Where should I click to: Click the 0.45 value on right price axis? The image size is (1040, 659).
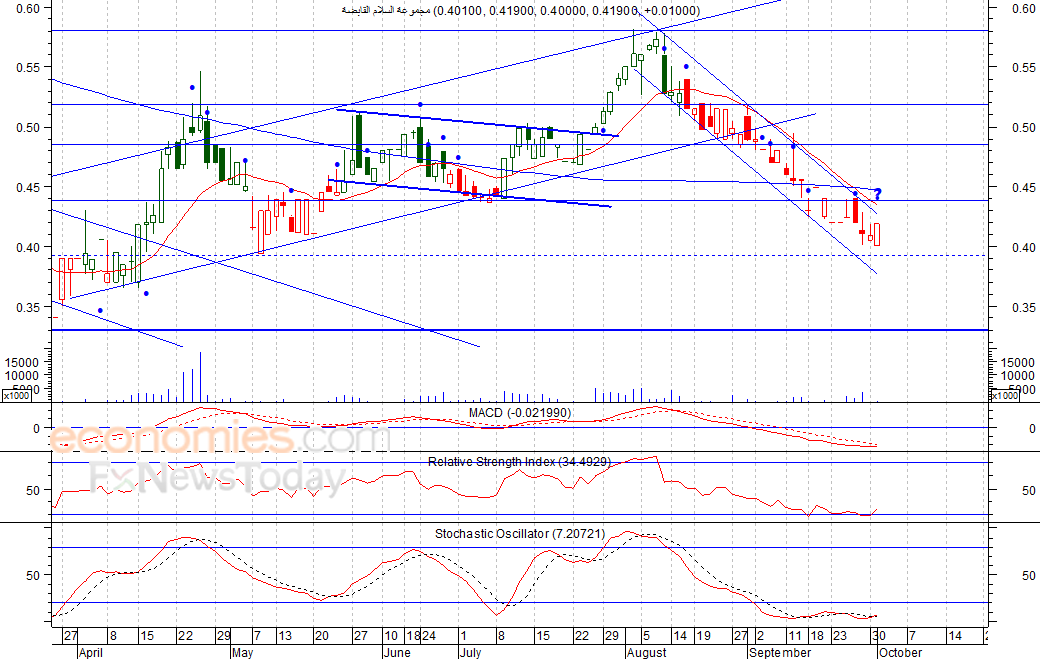point(1023,188)
